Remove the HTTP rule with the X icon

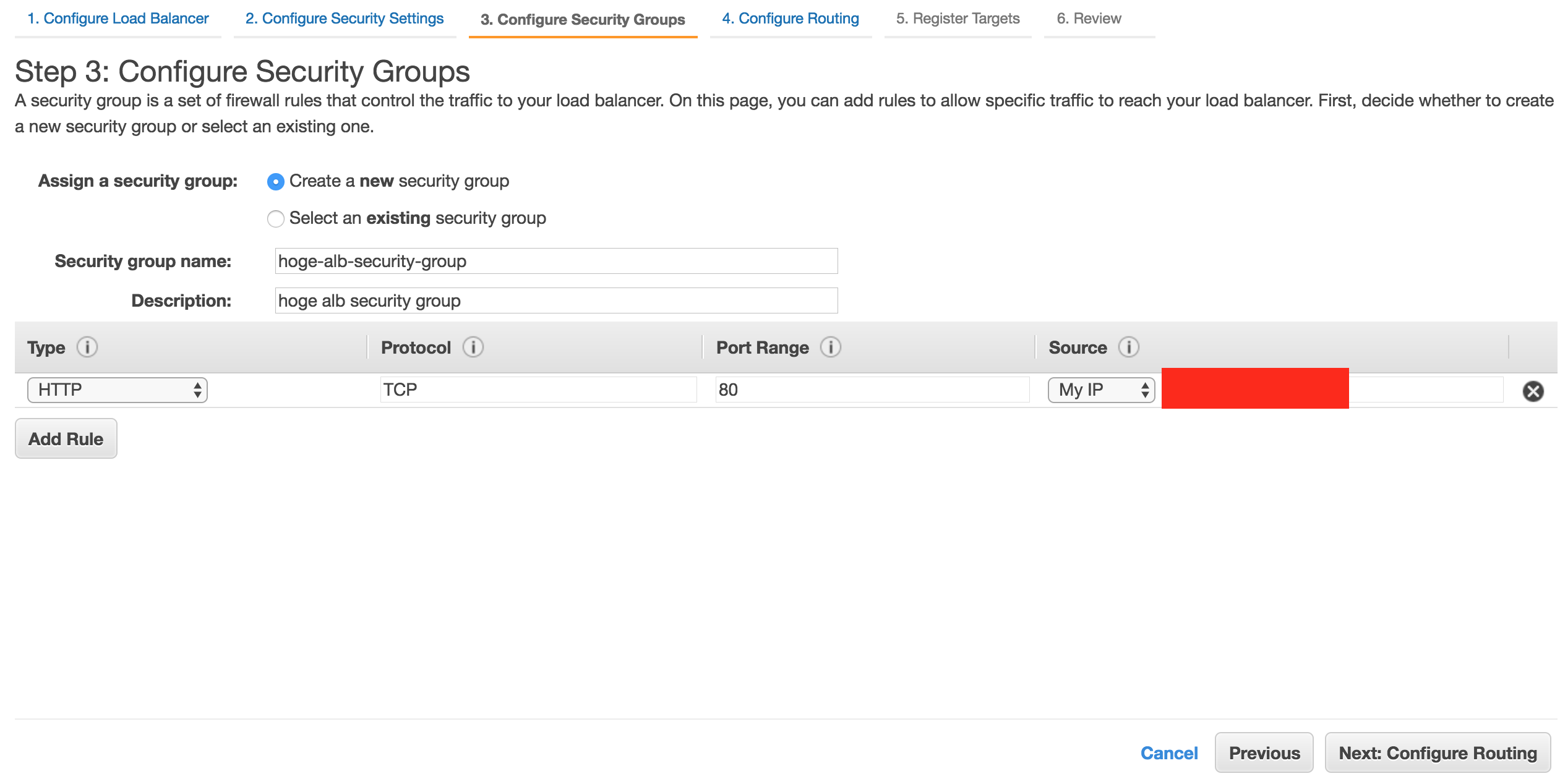1533,391
